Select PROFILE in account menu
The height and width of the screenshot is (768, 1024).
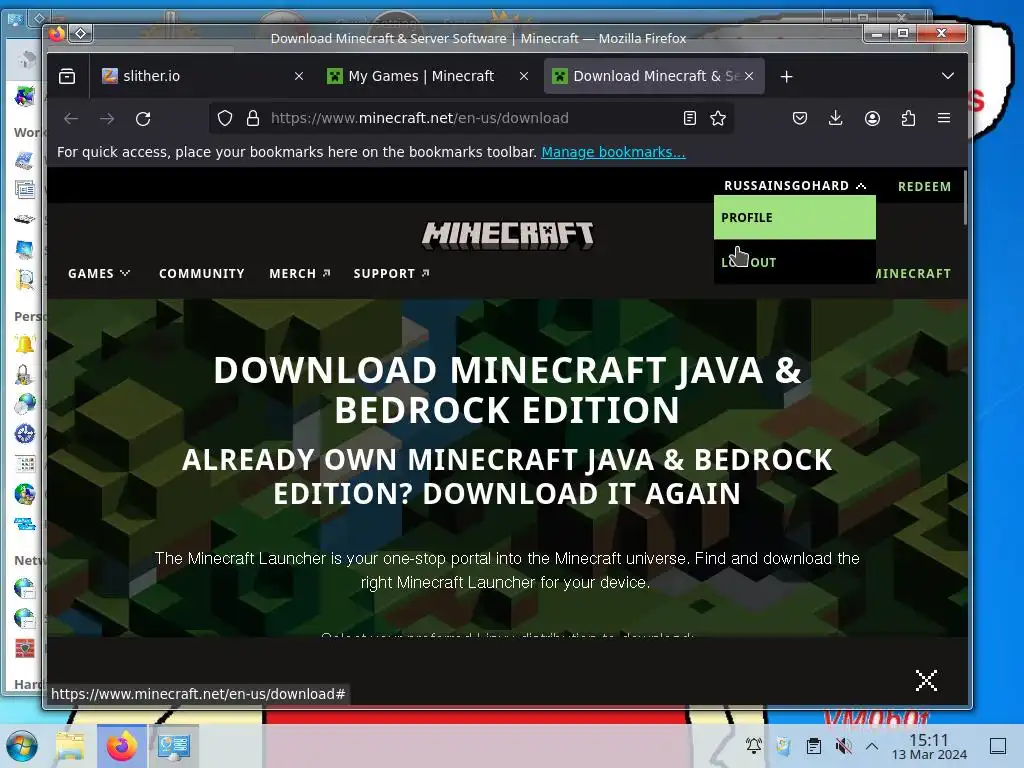[x=795, y=217]
